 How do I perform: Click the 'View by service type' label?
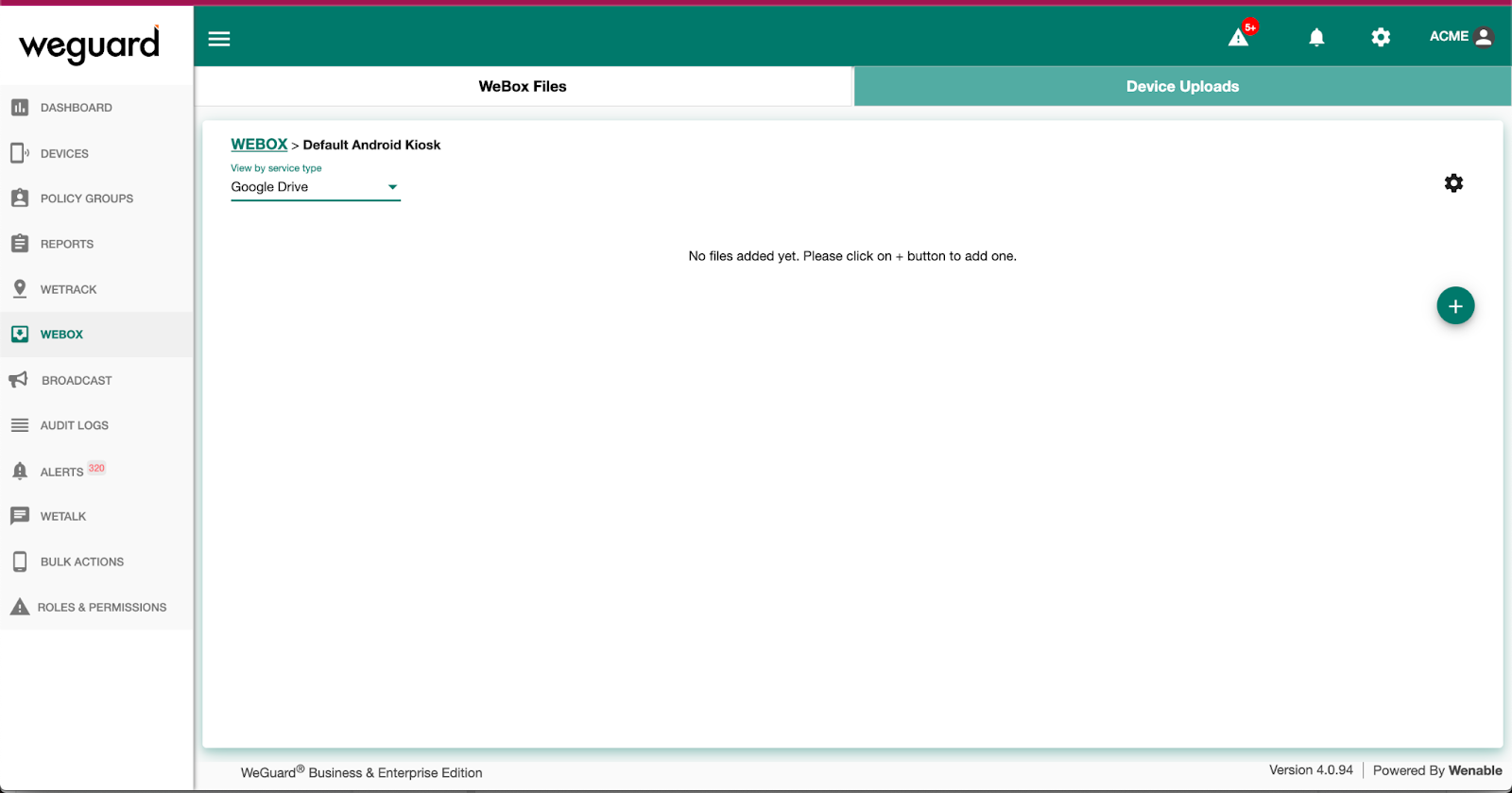click(276, 168)
